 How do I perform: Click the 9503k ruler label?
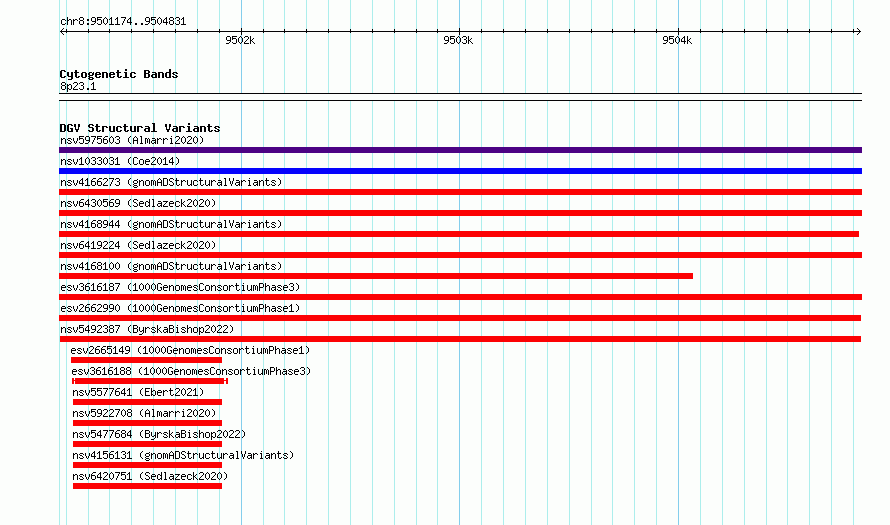[x=458, y=40]
